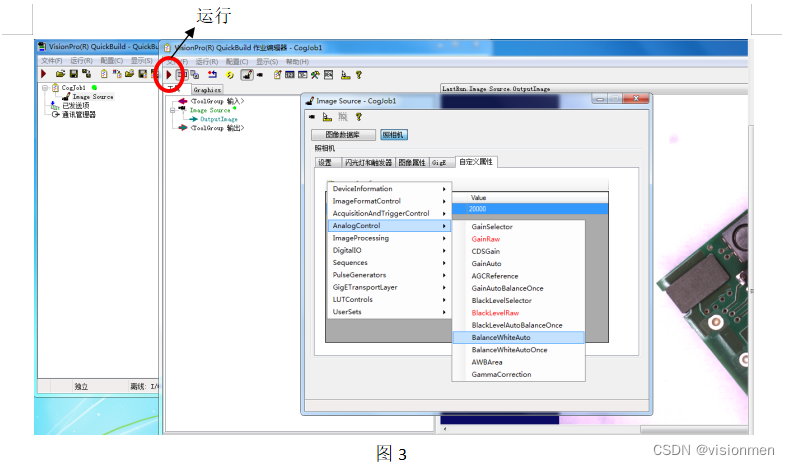This screenshot has width=790, height=465.
Task: Expand the DigitalIO submenu
Action: [389, 250]
